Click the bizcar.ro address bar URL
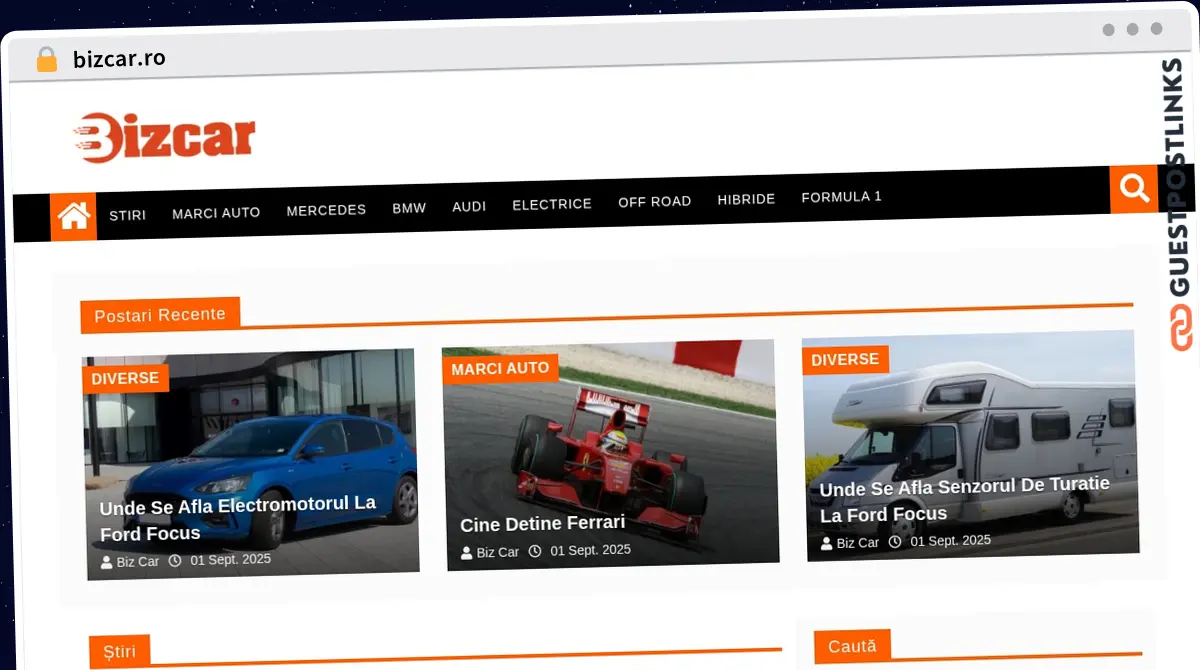 click(119, 58)
